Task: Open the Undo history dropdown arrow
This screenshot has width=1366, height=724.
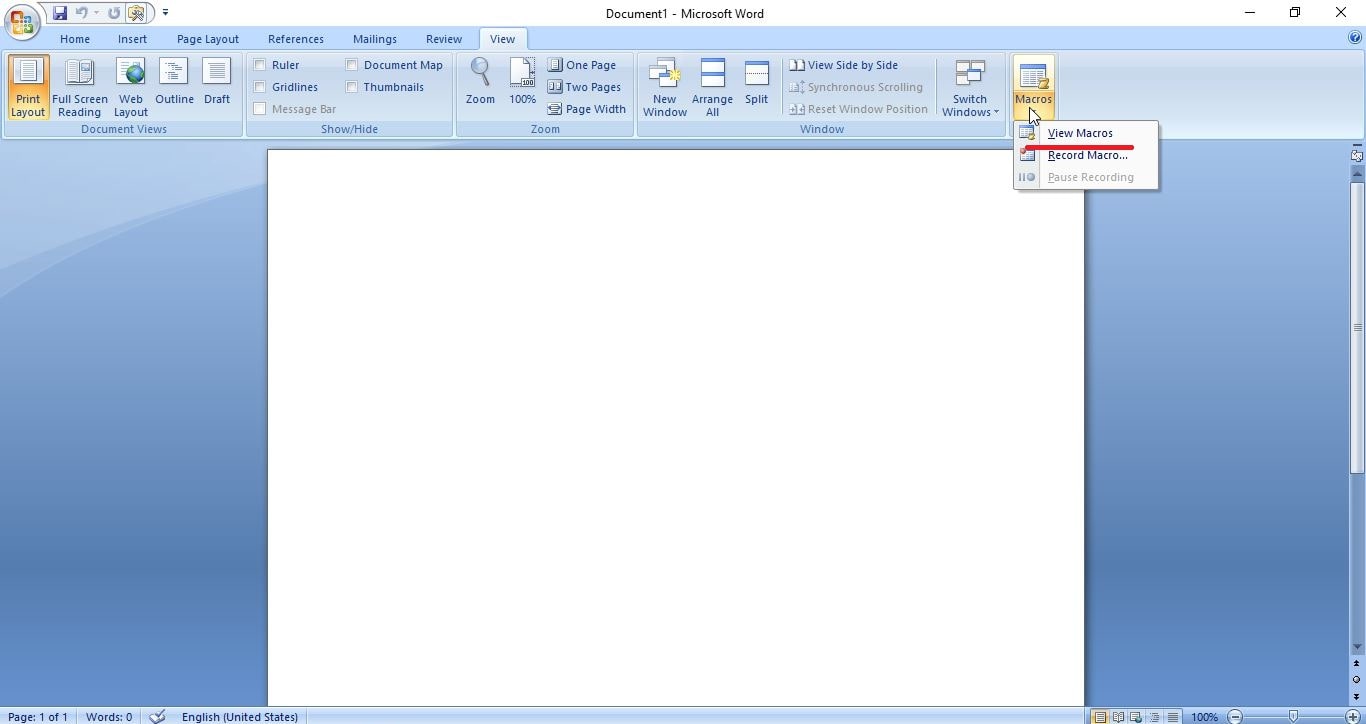Action: point(96,13)
